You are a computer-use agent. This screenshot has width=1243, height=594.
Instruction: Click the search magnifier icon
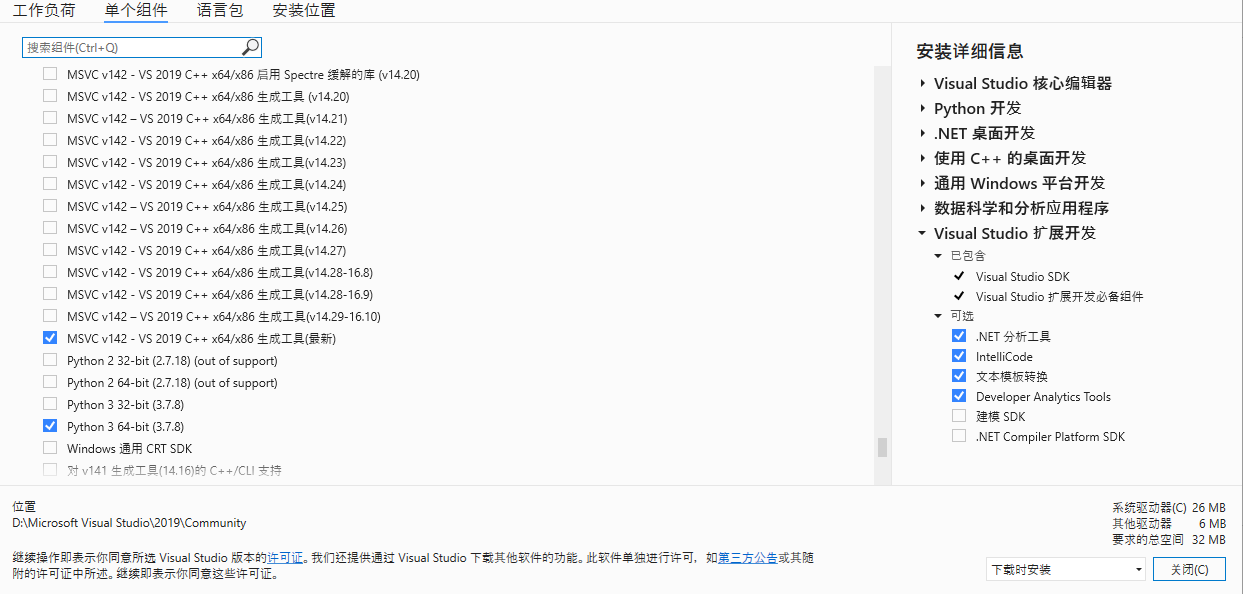pyautogui.click(x=250, y=46)
